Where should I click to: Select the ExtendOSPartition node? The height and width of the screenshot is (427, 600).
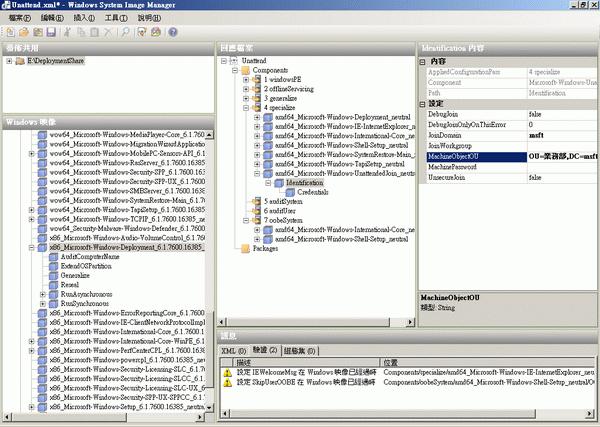(x=86, y=266)
